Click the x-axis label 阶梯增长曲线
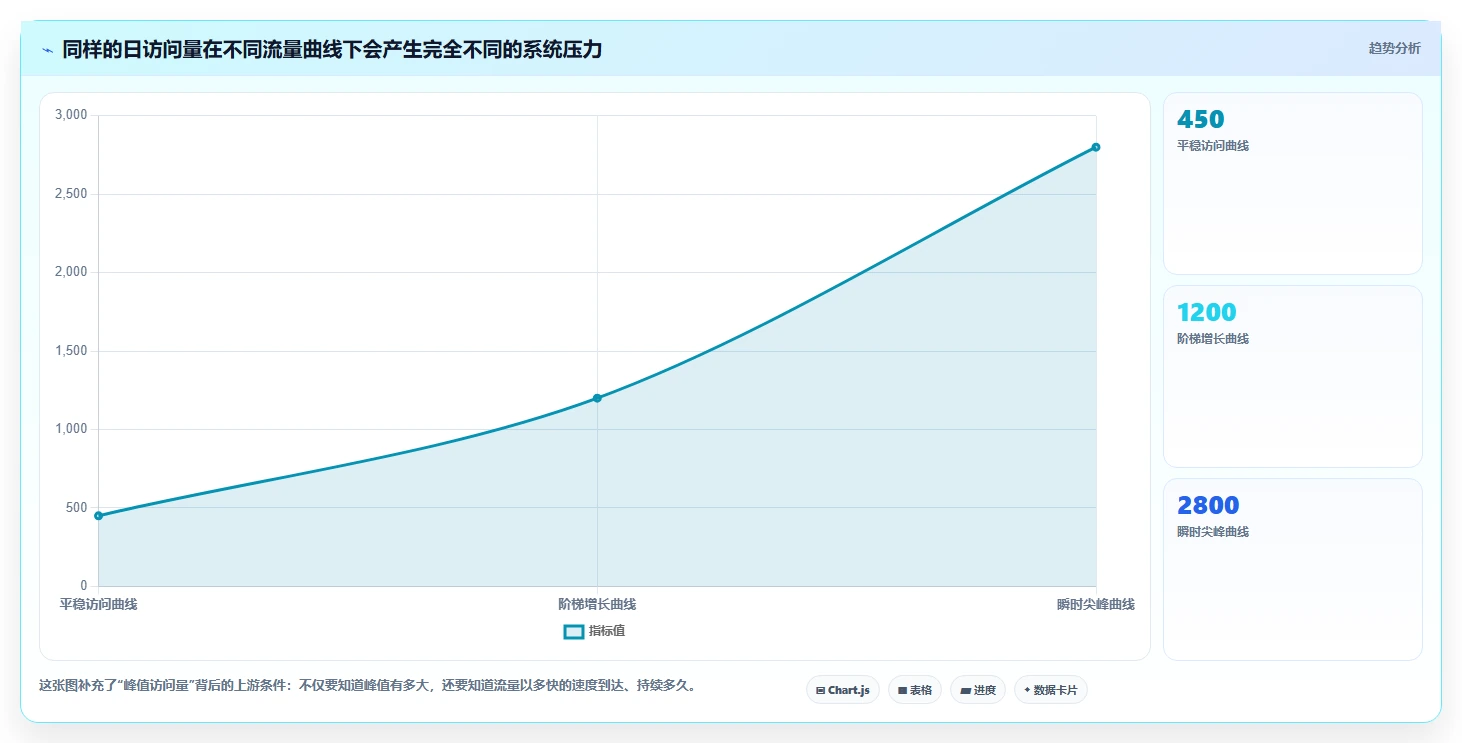The image size is (1462, 743). point(597,604)
